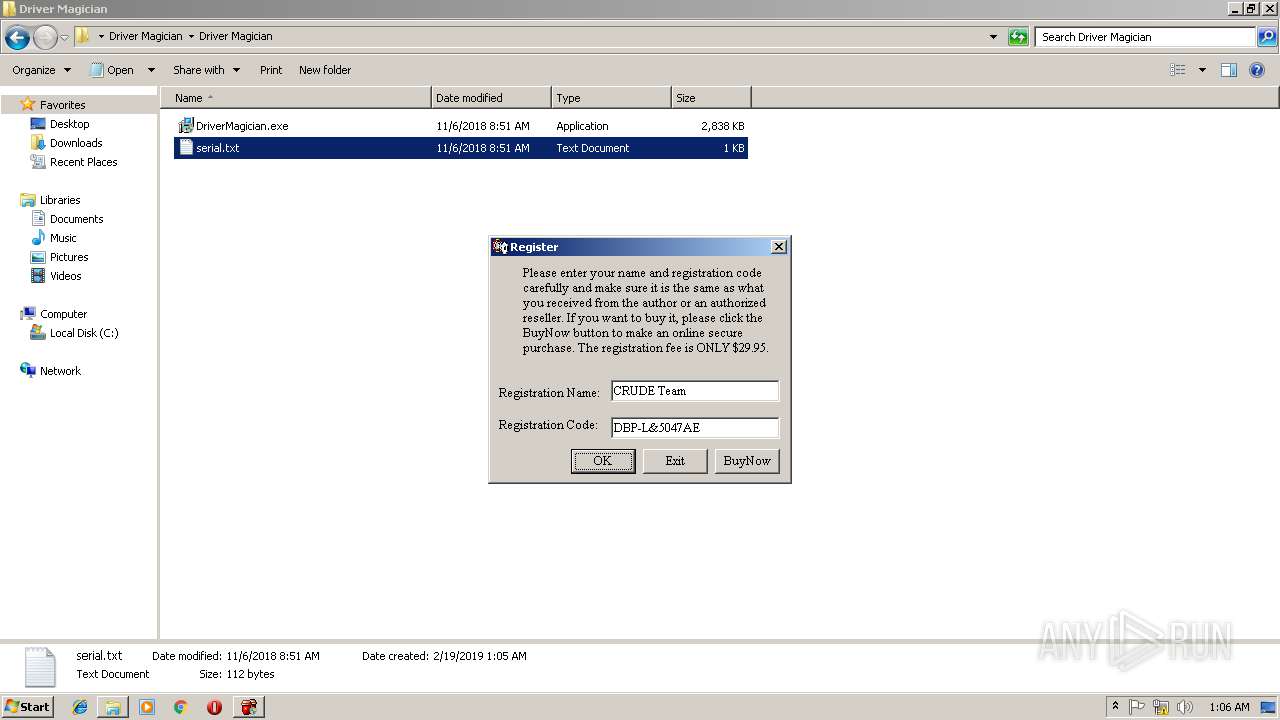Click the 1:06 AM clock

click(1229, 707)
